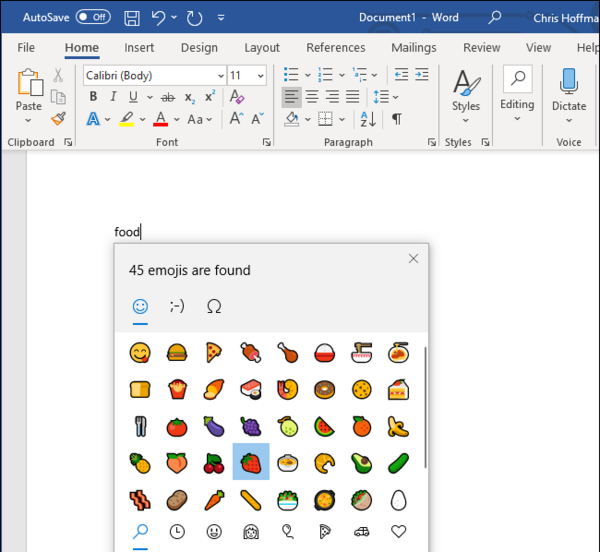Click the Save icon in title bar

click(132, 18)
